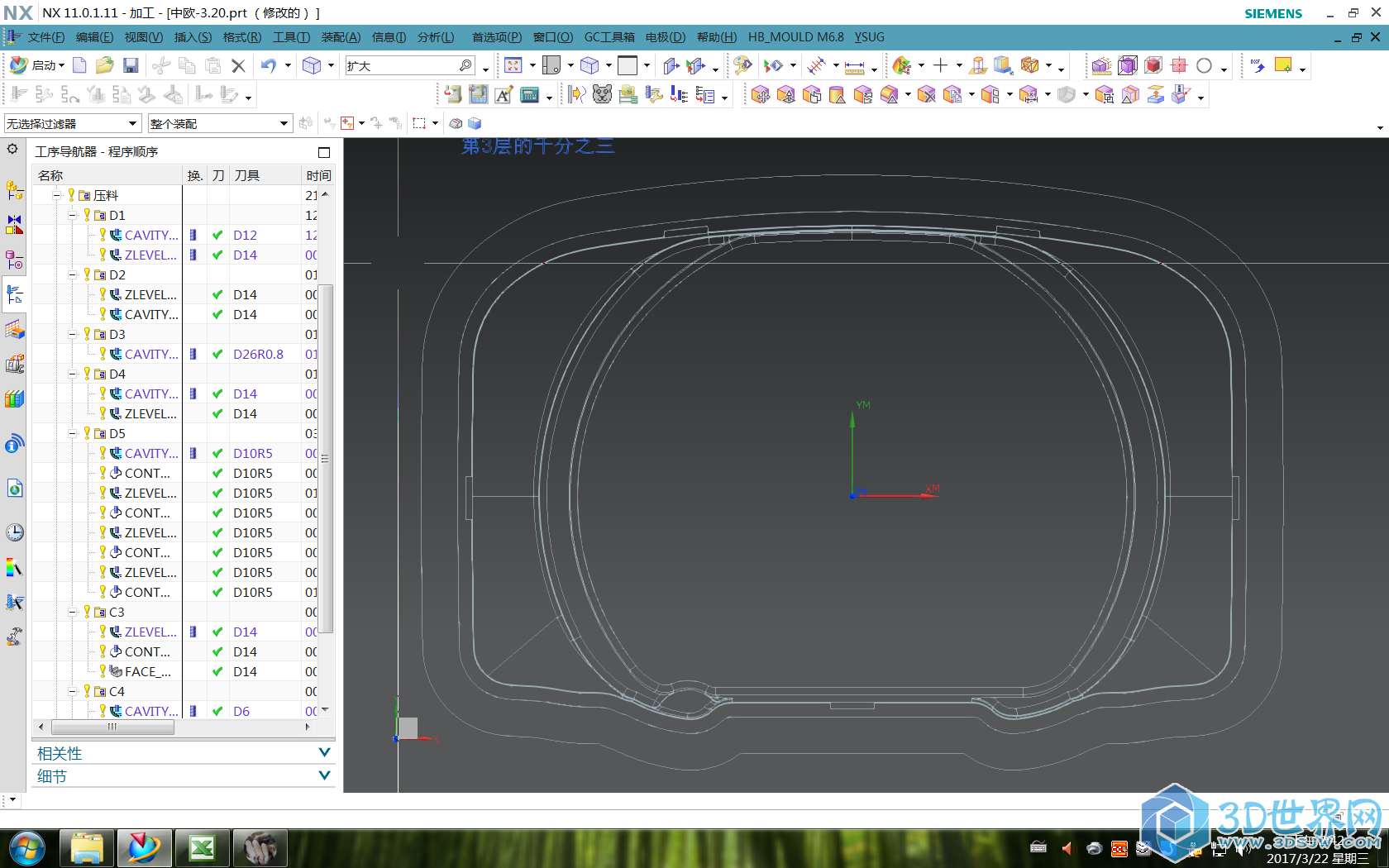The width and height of the screenshot is (1389, 868).
Task: Open the 插入(S) menu
Action: pyautogui.click(x=193, y=37)
